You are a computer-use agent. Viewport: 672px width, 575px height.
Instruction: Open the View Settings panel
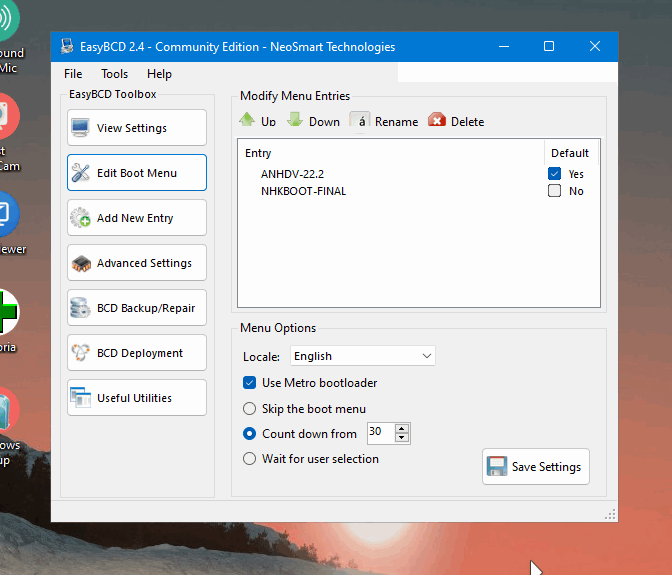(x=137, y=128)
